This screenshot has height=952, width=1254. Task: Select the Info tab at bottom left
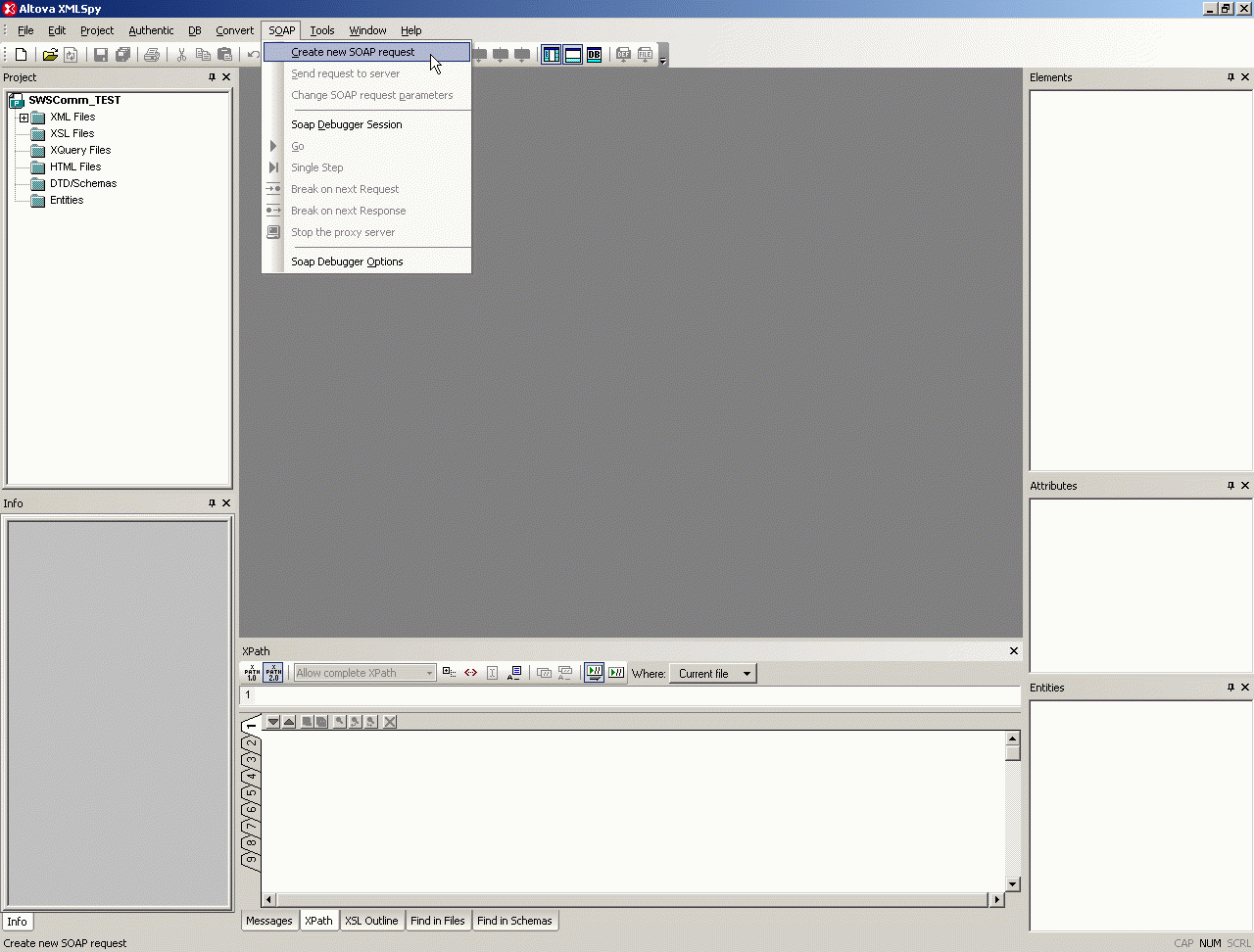(18, 922)
